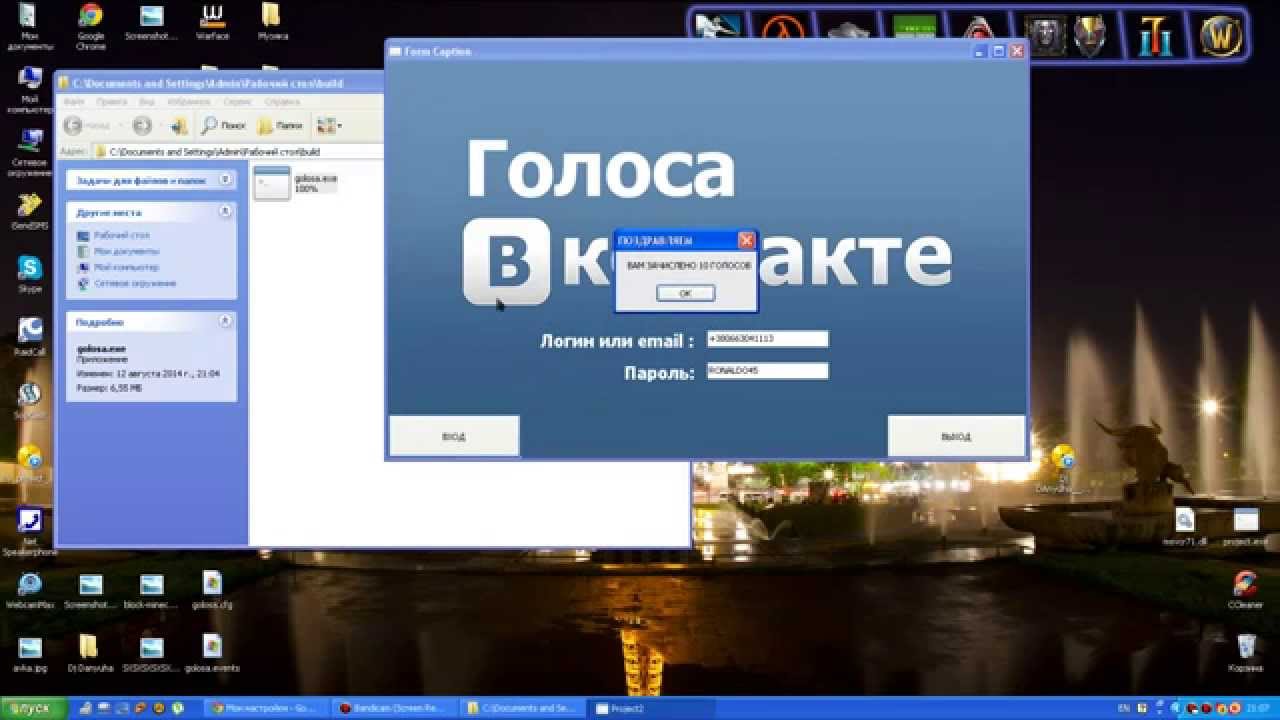Click the ВХОД button in Form Caption
This screenshot has width=1280, height=720.
click(454, 436)
